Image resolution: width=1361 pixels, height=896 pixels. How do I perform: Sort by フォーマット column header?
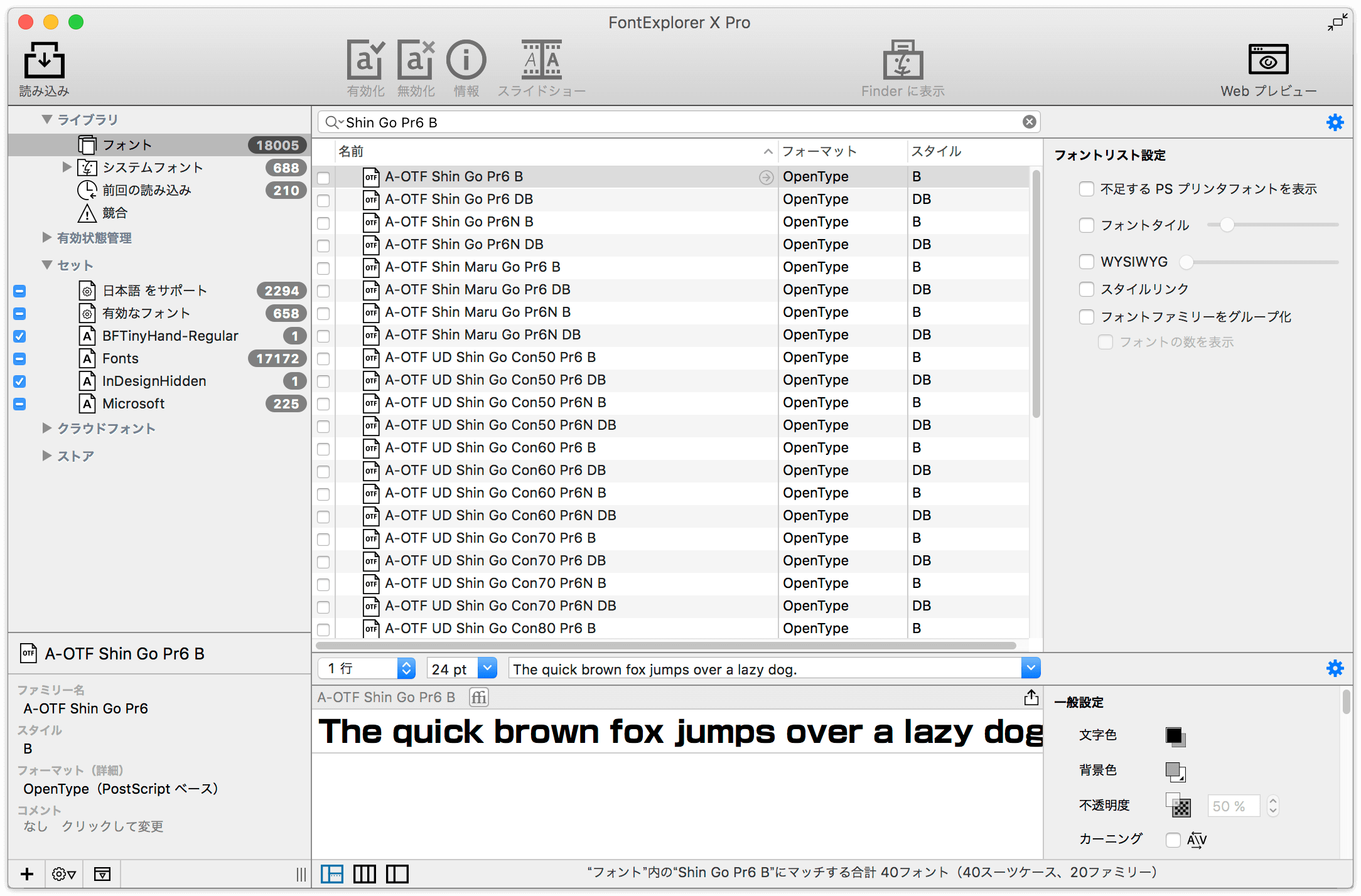coord(843,151)
